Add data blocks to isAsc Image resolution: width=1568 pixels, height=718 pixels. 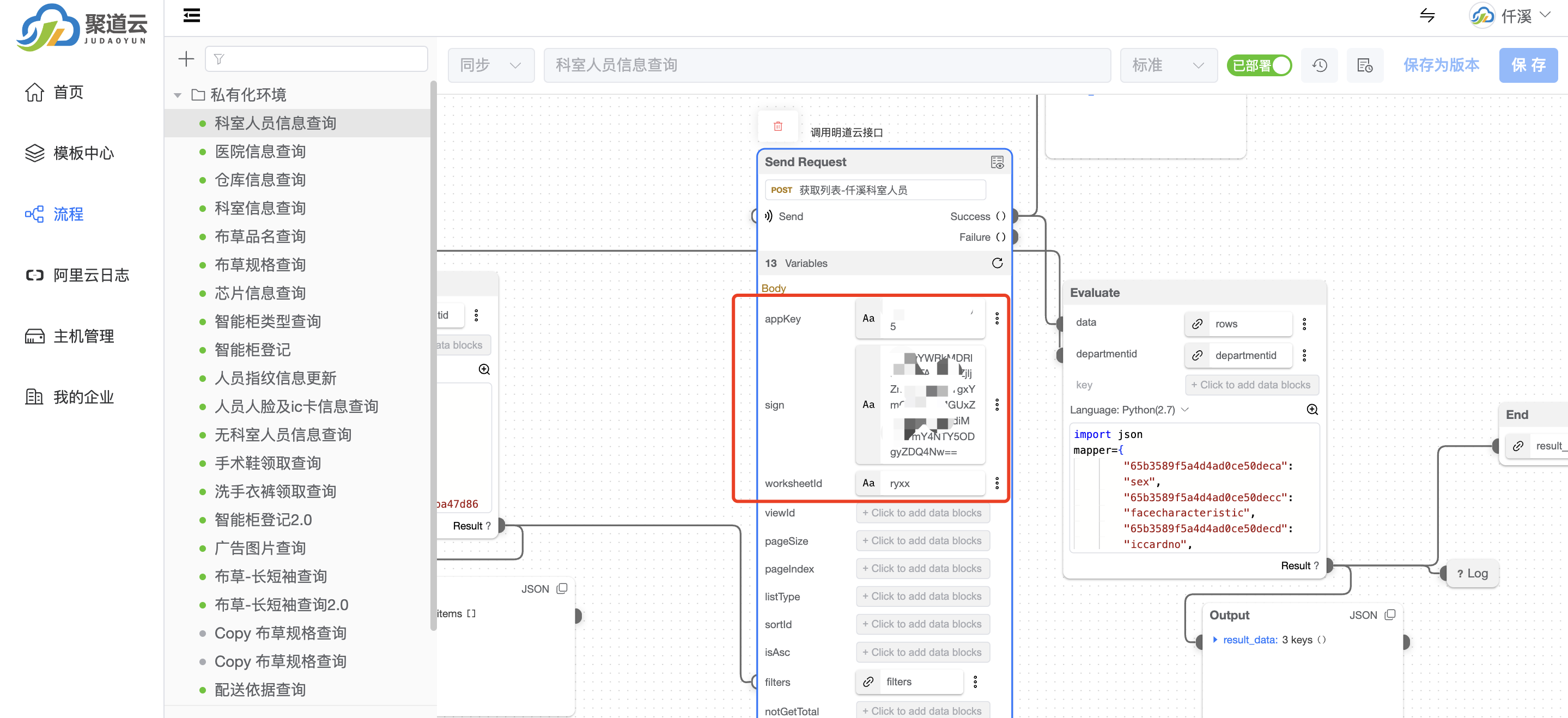pyautogui.click(x=922, y=652)
